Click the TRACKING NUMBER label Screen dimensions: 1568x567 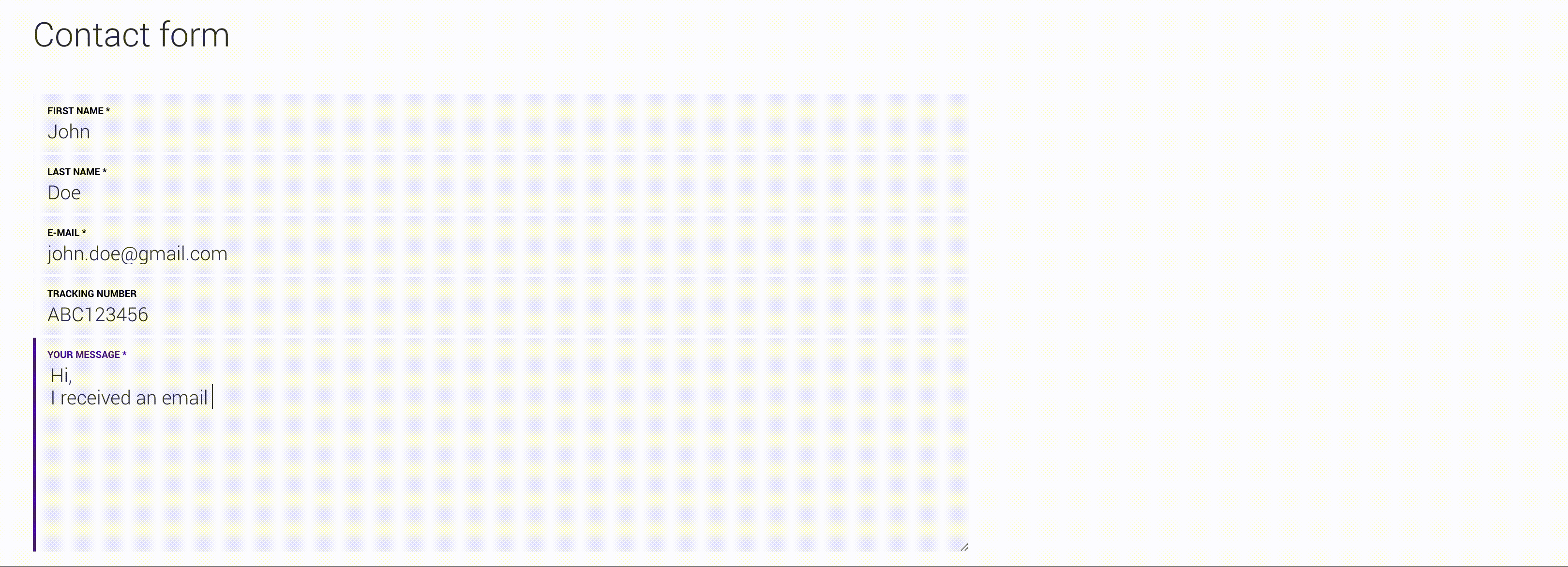(92, 293)
